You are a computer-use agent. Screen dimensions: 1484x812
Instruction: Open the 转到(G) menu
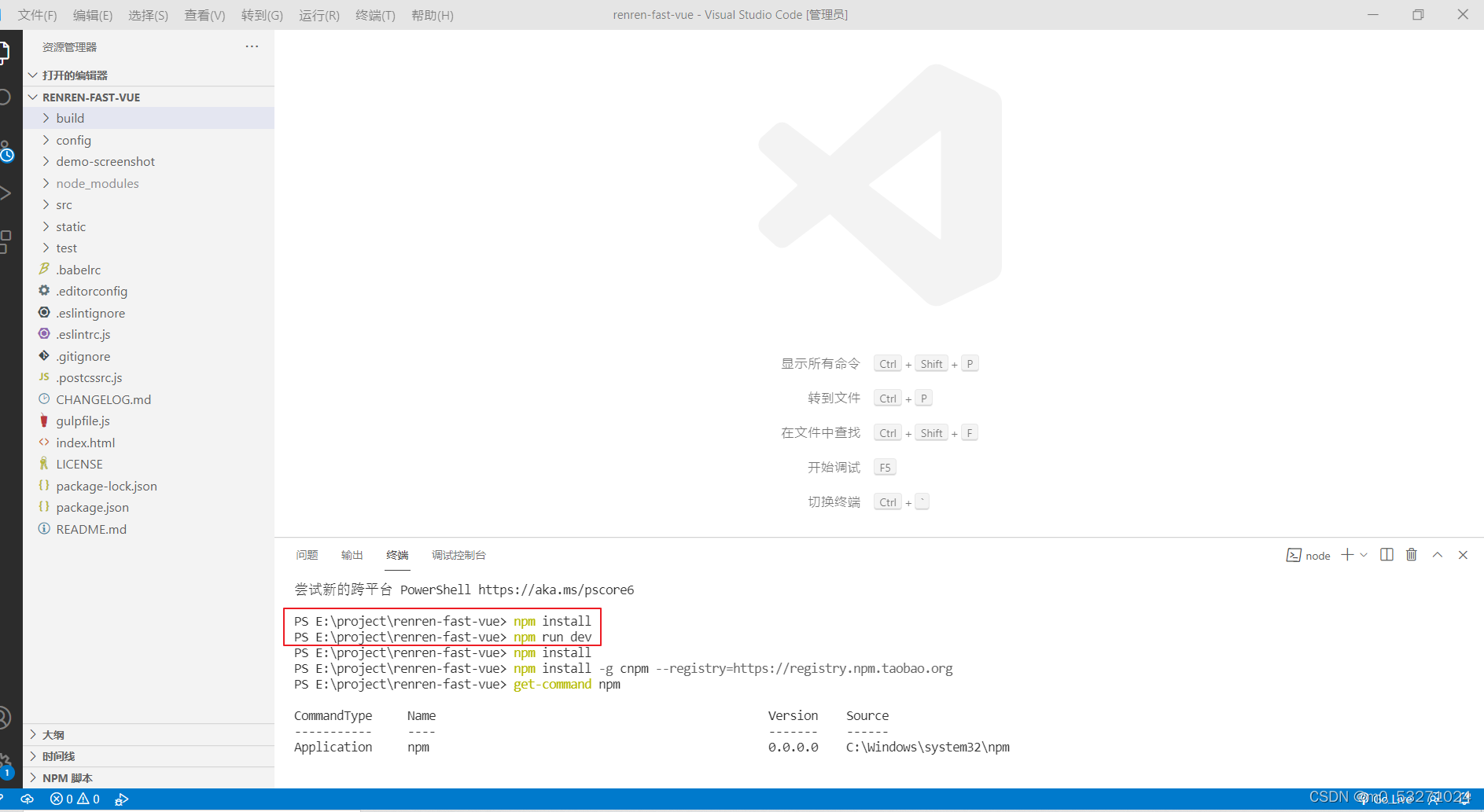pos(262,15)
